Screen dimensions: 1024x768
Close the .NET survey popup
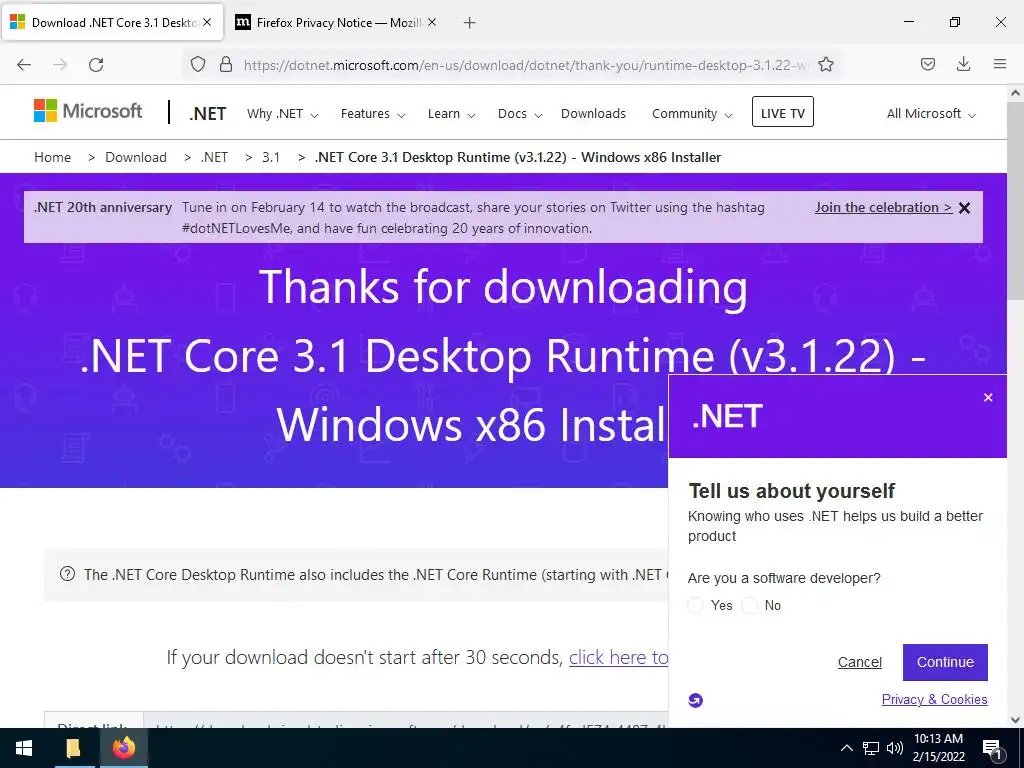pyautogui.click(x=988, y=398)
